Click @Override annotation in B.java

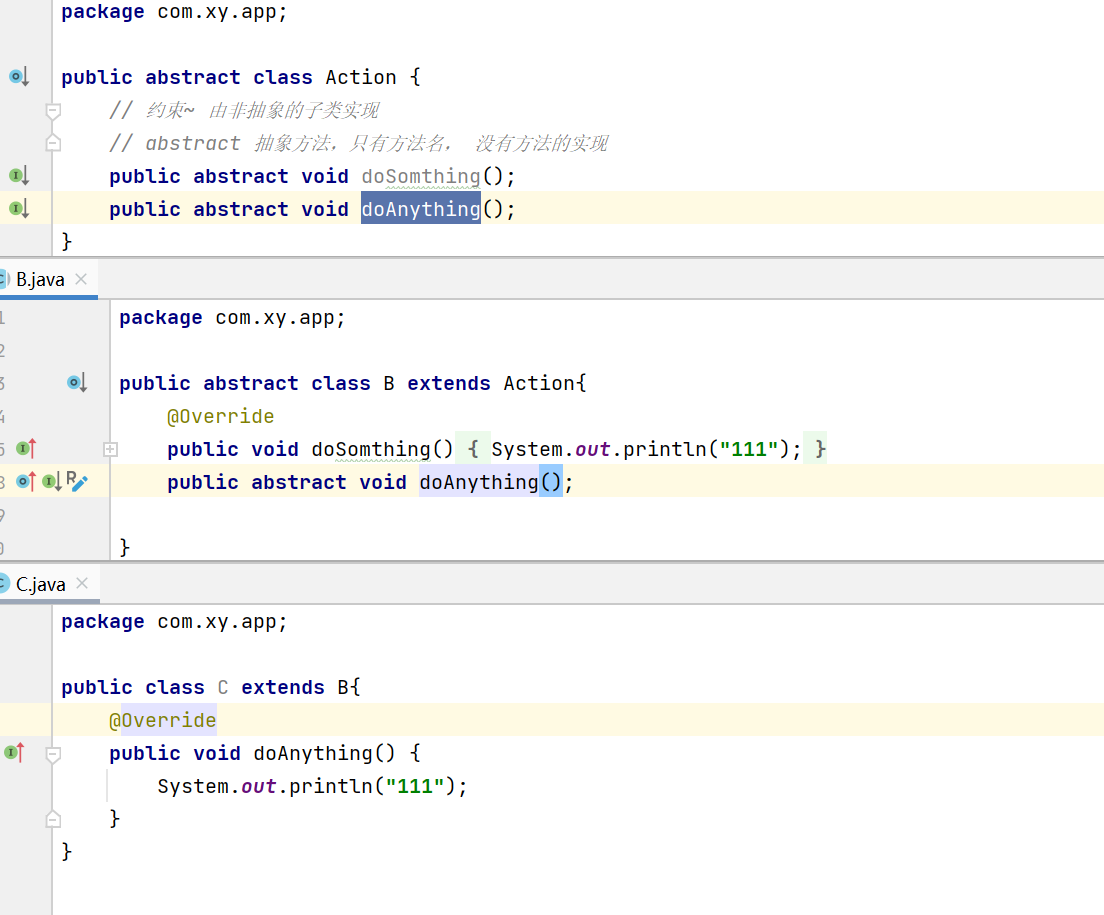click(220, 417)
